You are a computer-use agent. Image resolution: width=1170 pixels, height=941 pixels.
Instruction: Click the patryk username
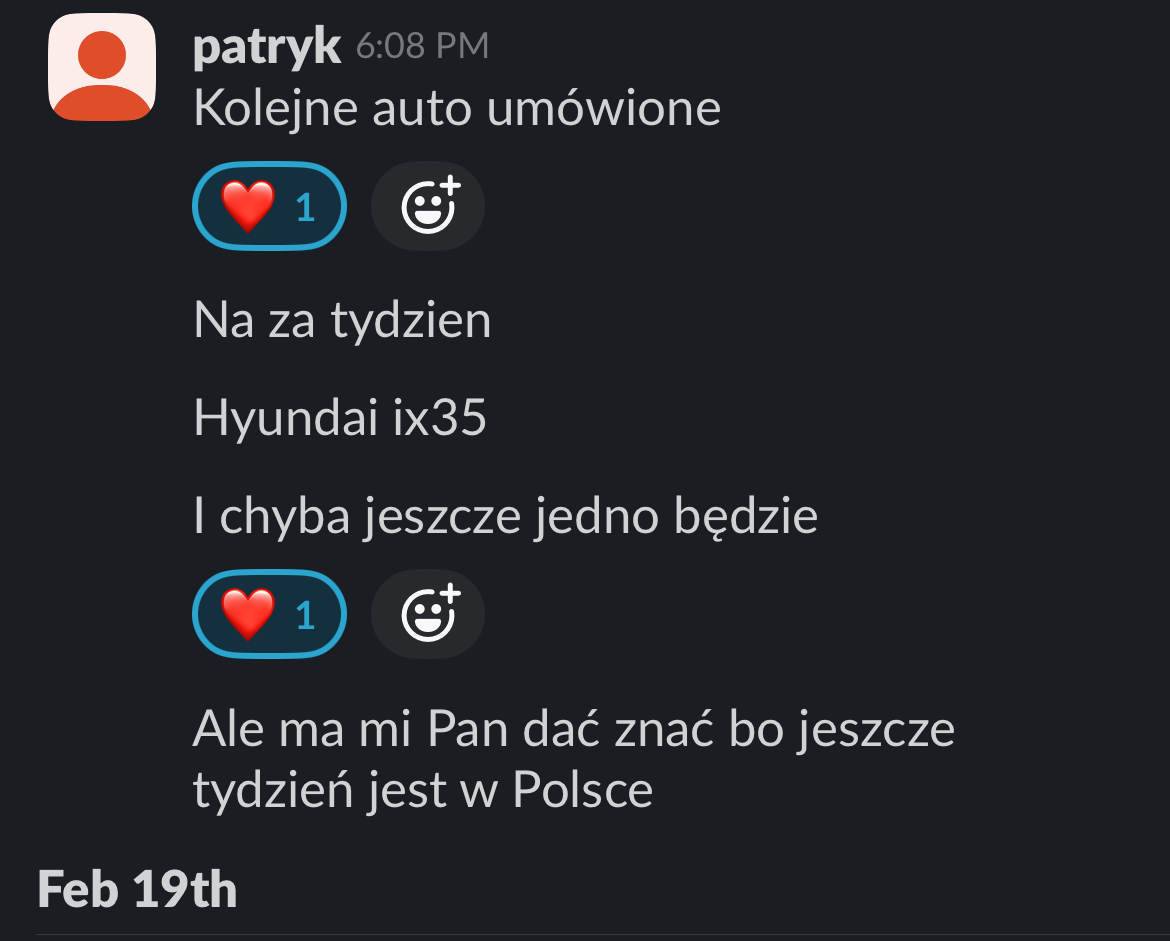(266, 47)
